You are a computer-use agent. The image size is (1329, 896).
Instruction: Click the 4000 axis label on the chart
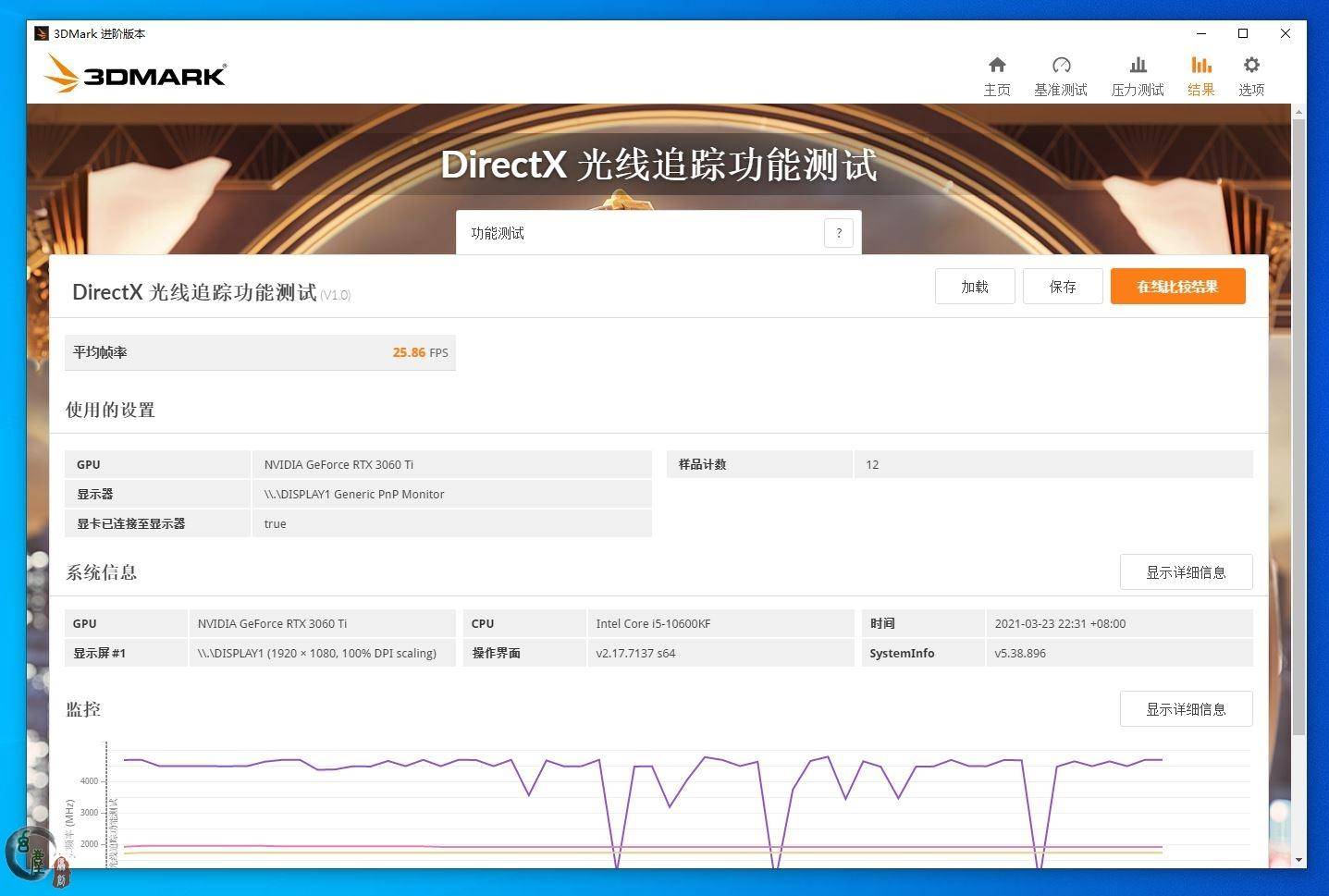pos(89,781)
